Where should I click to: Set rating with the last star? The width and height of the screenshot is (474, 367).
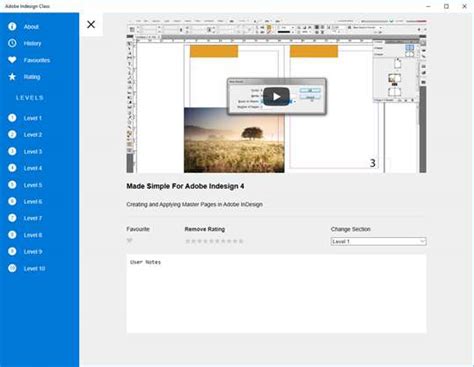241,241
